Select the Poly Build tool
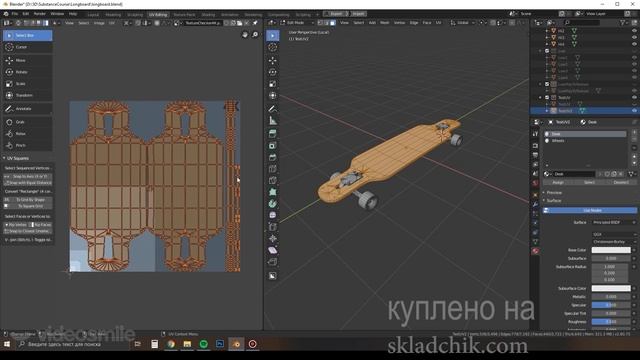The height and width of the screenshot is (360, 640). pos(273,192)
